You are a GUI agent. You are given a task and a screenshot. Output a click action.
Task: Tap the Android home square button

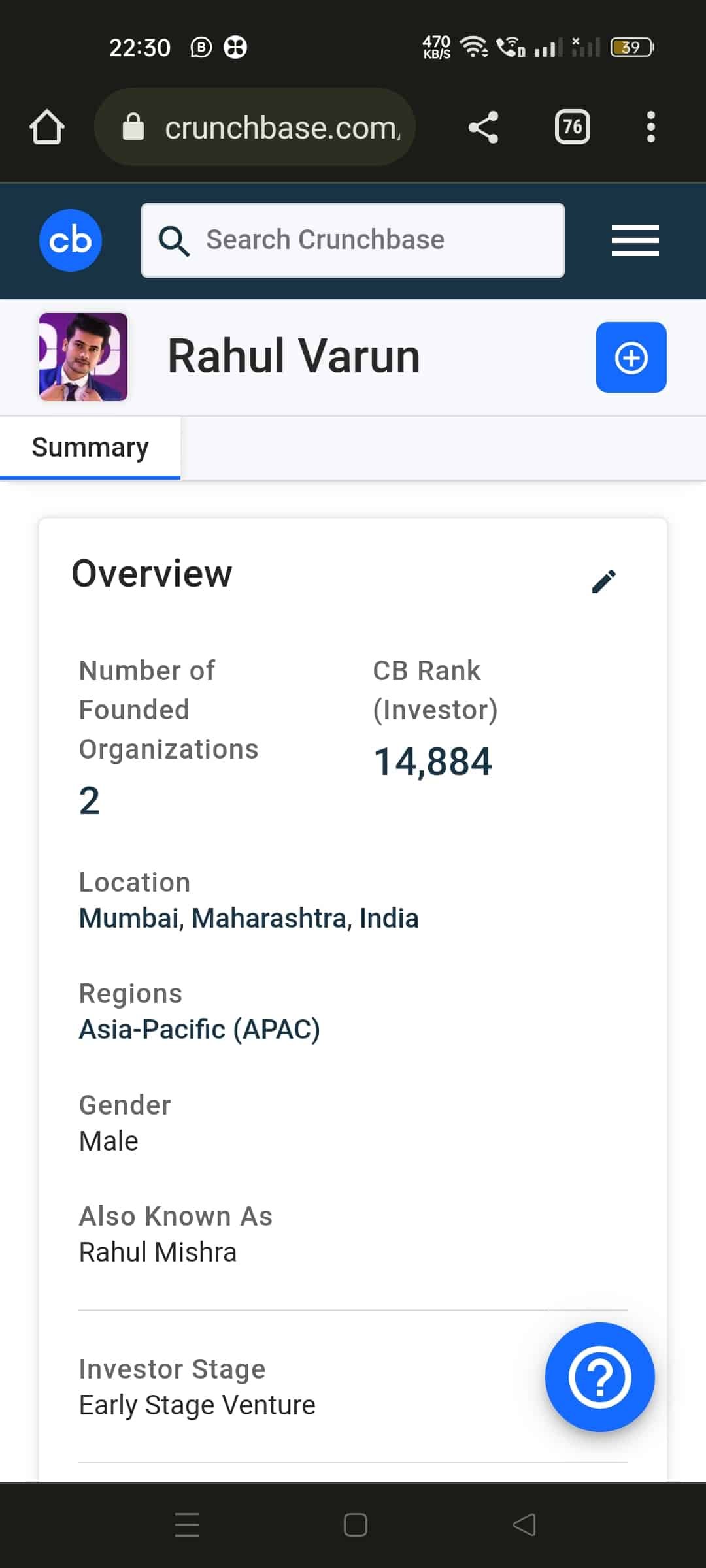pos(355,1525)
